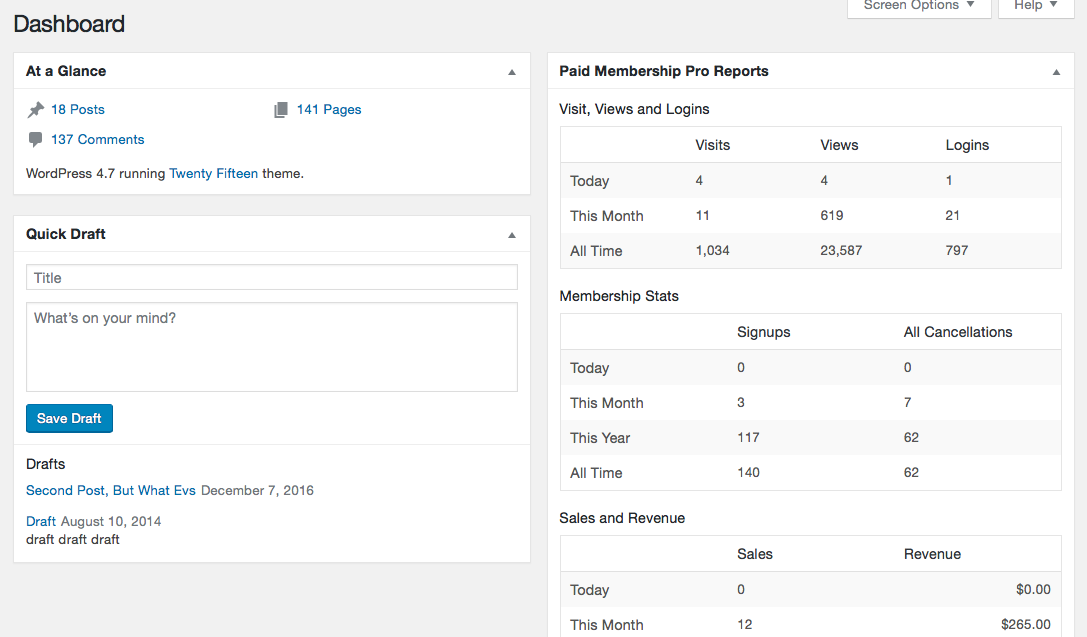
Task: Open the 18 Posts link
Action: point(78,110)
